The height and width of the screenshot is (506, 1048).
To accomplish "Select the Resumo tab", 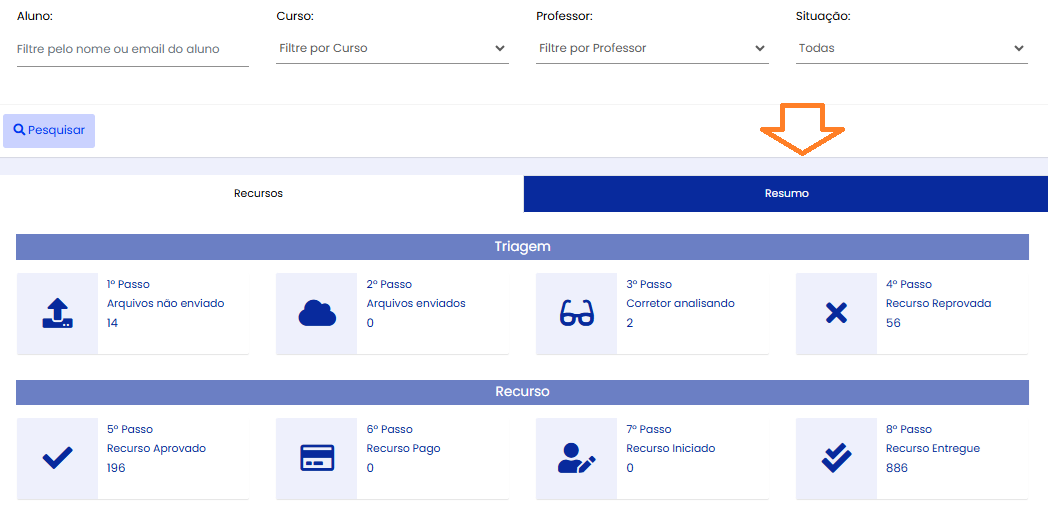I will [786, 194].
